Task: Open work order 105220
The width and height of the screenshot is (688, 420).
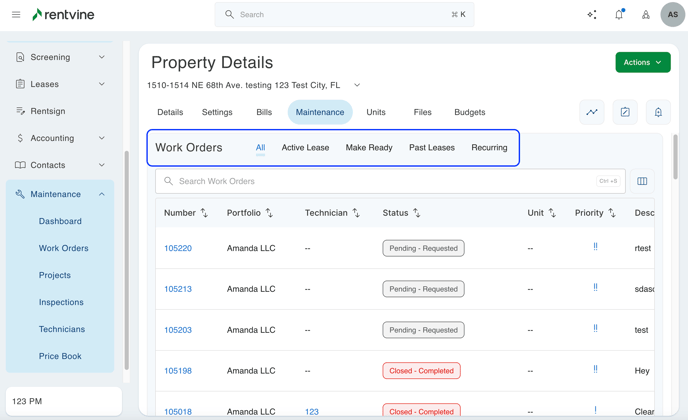Action: (178, 248)
